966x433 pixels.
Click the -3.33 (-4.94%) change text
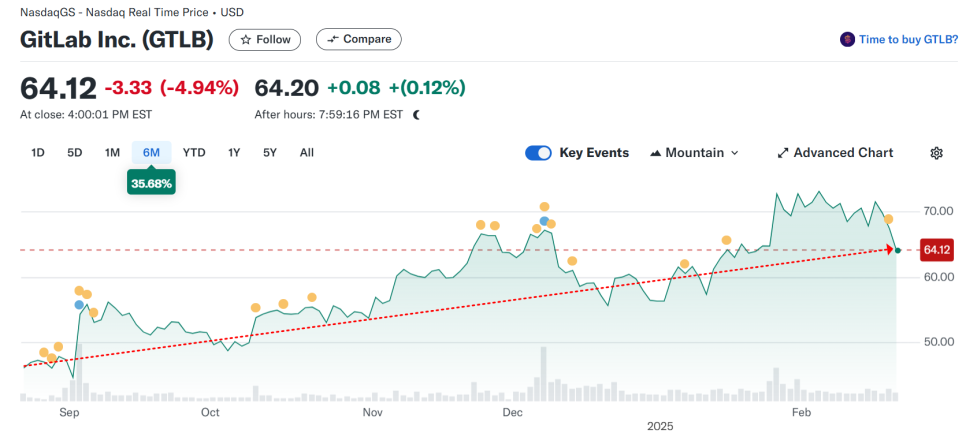point(171,88)
